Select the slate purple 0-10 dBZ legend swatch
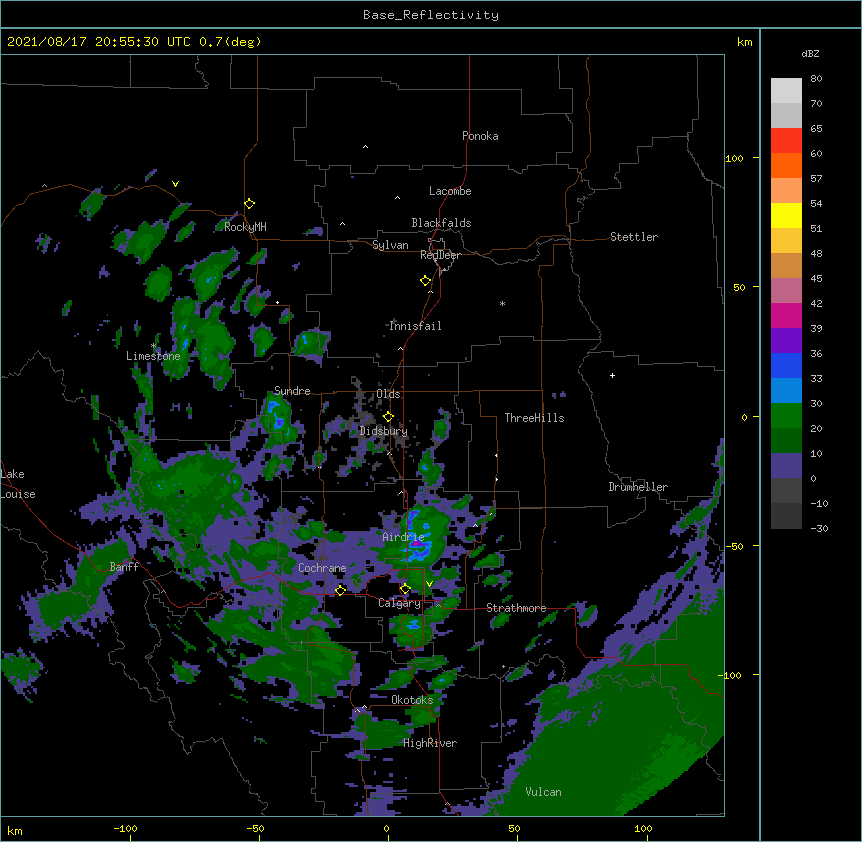The height and width of the screenshot is (842, 862). pos(786,466)
